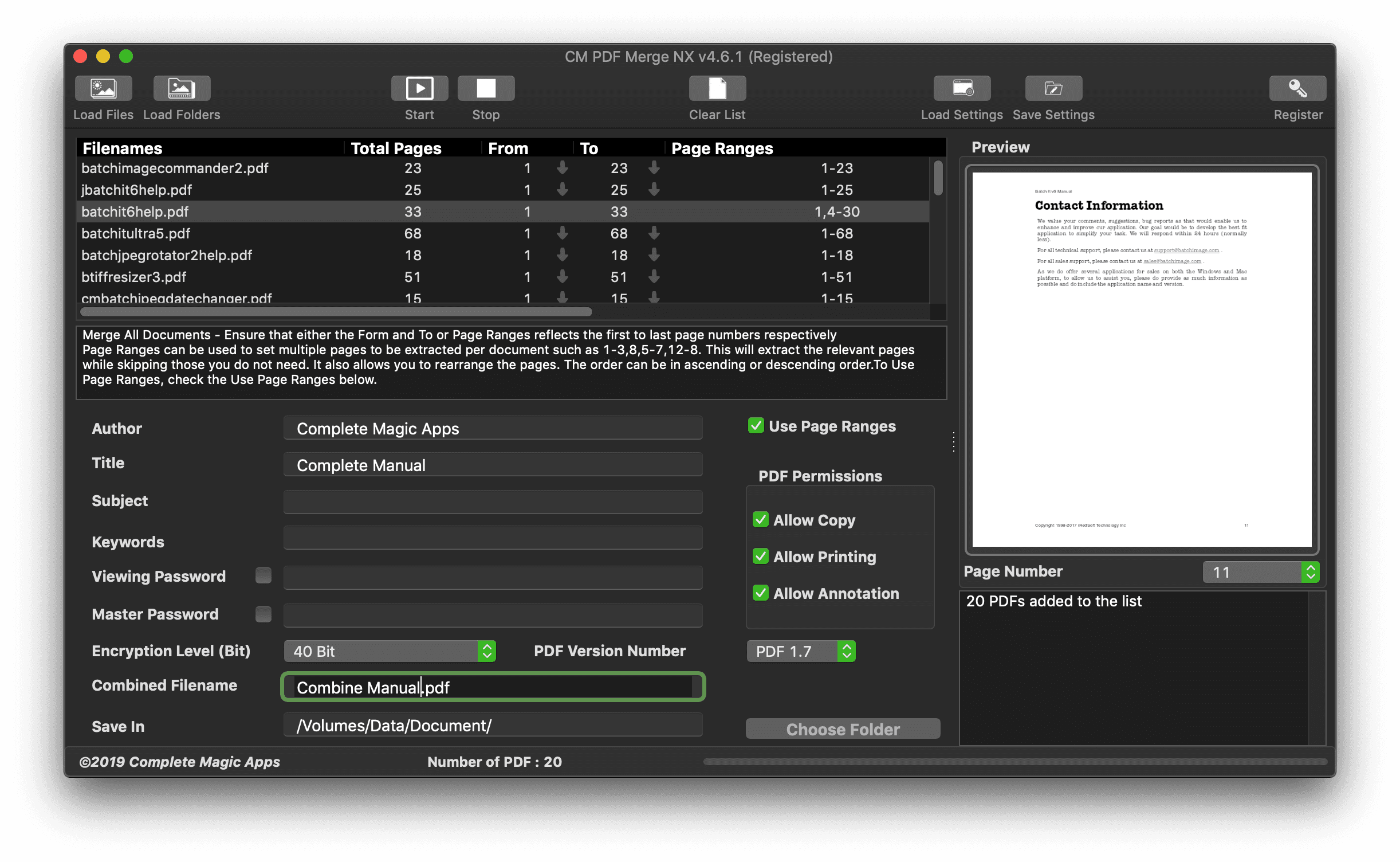This screenshot has width=1400, height=862.
Task: Click To down arrow for batchimagecommander2.pdf
Action: pos(654,168)
